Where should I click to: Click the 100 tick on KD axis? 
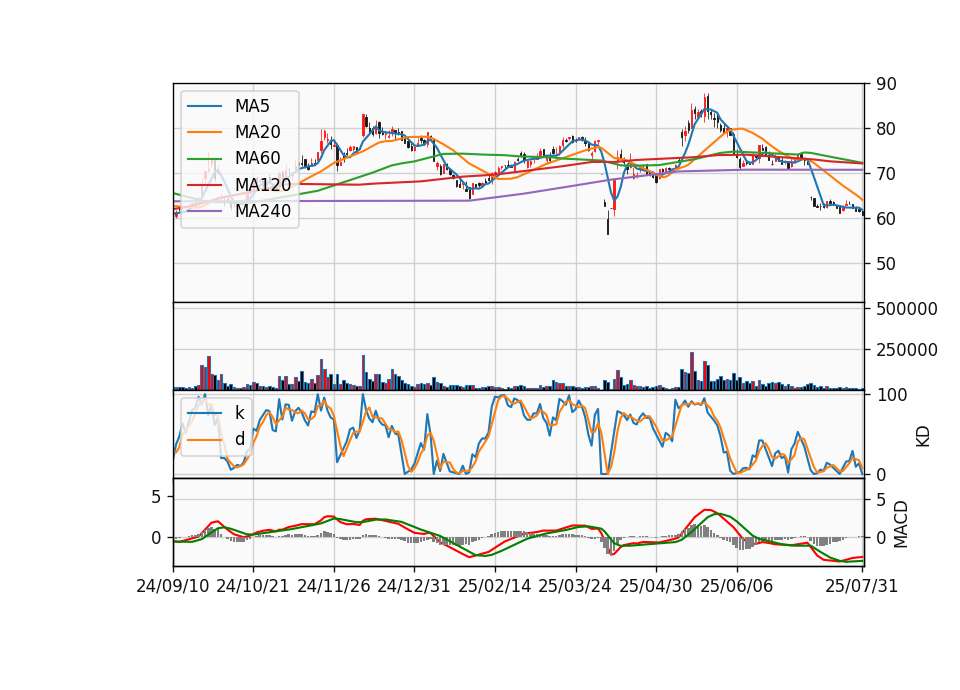pyautogui.click(x=891, y=395)
